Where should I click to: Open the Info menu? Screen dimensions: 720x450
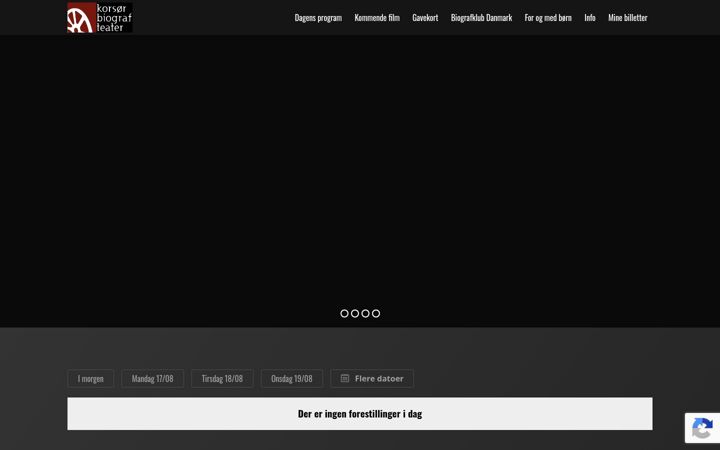[590, 18]
